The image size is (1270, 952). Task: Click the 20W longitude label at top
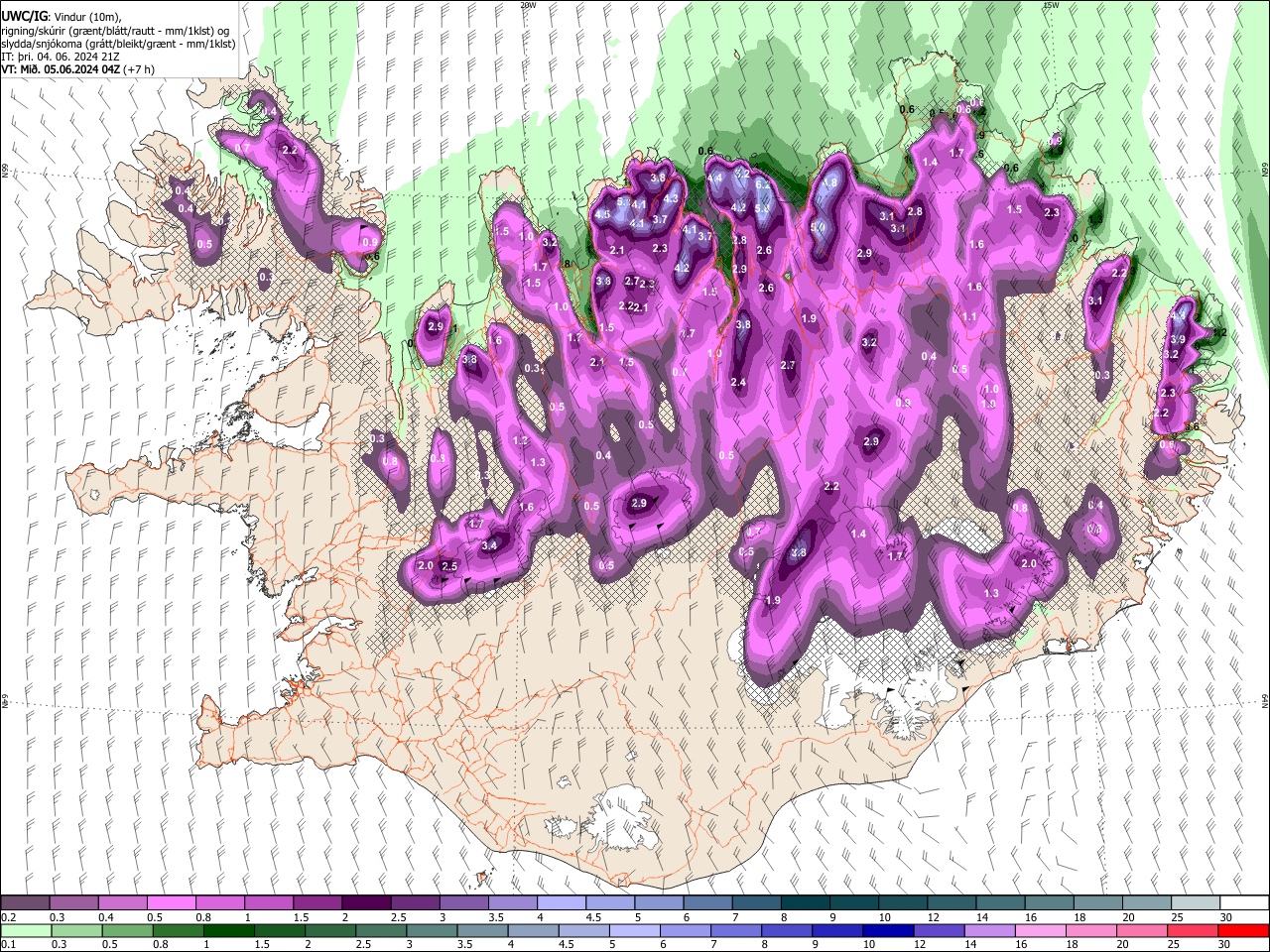[x=529, y=5]
